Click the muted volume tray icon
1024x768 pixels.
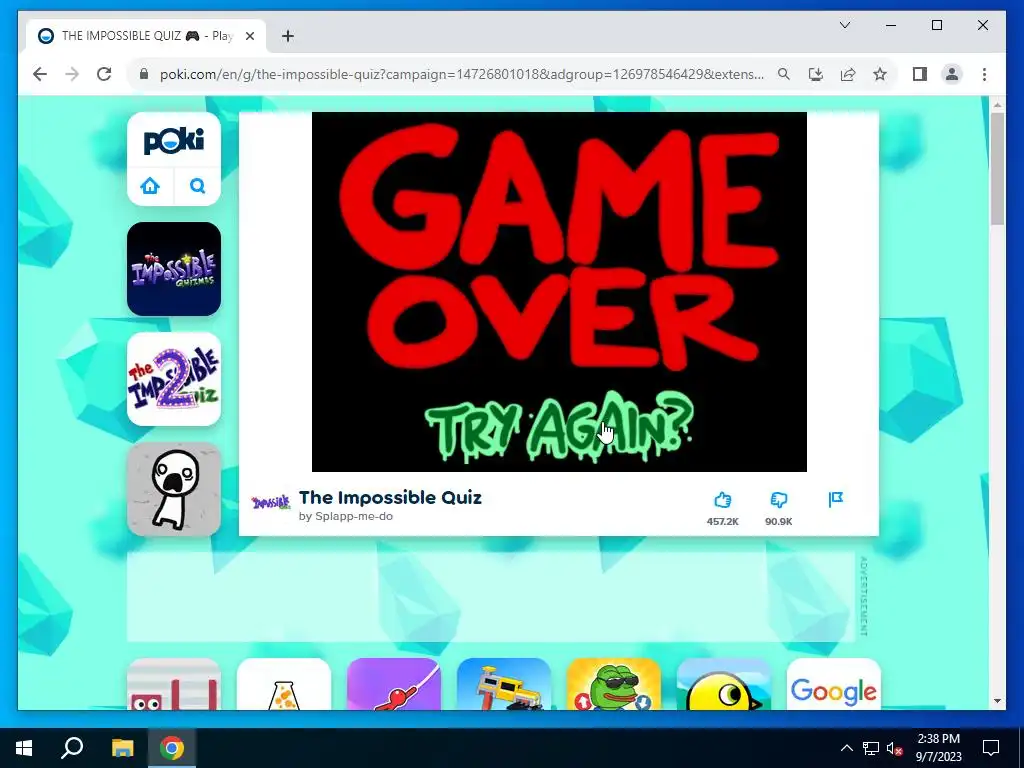click(895, 748)
